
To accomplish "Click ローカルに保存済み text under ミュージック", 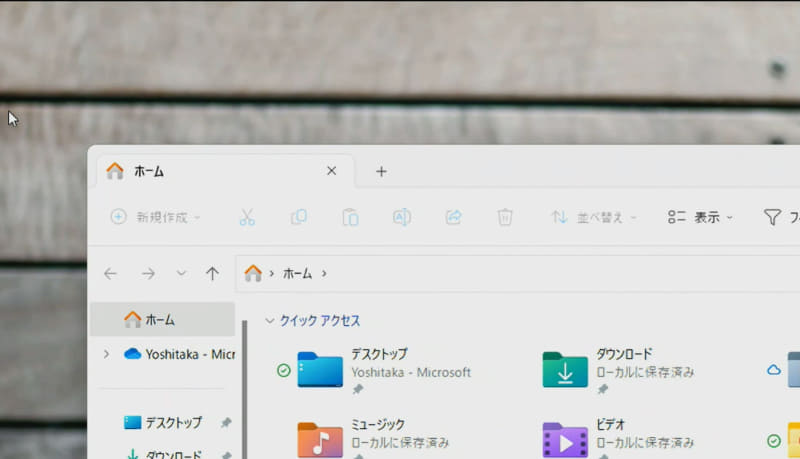I will point(400,442).
